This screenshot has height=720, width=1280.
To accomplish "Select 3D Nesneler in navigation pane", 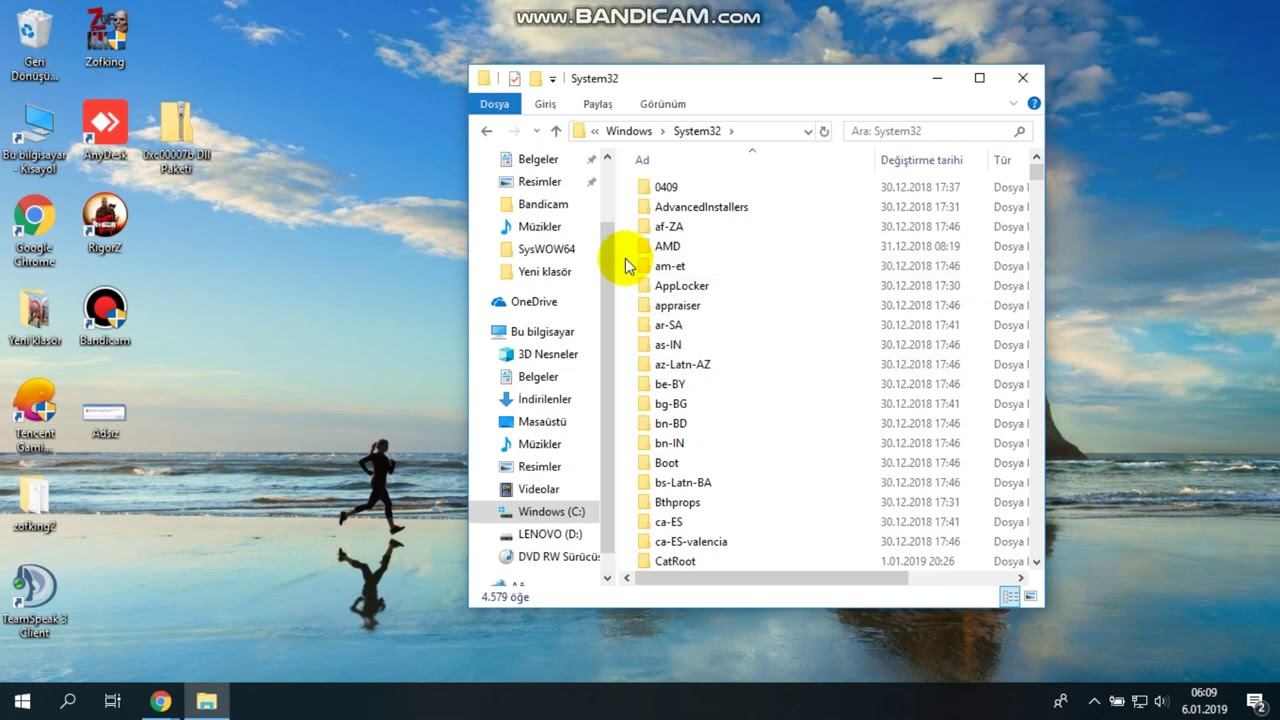I will click(x=547, y=354).
